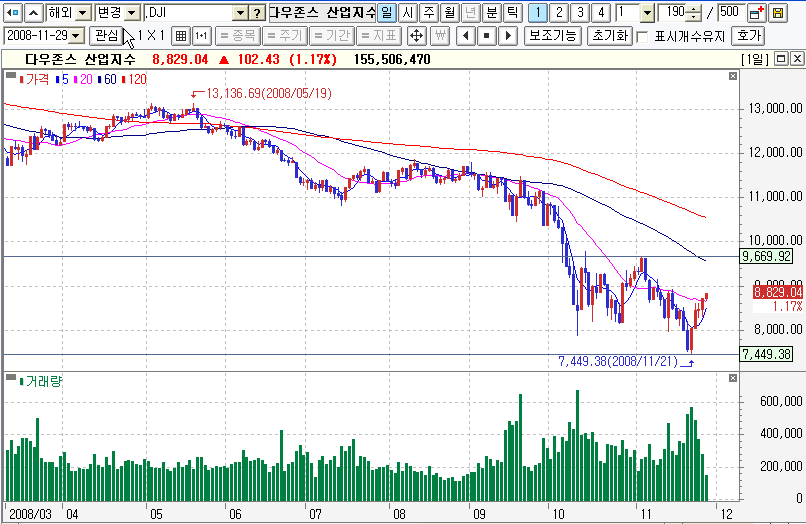806x524 pixels.
Task: Open the 2008-11-29 date picker dropdown
Action: (x=77, y=36)
